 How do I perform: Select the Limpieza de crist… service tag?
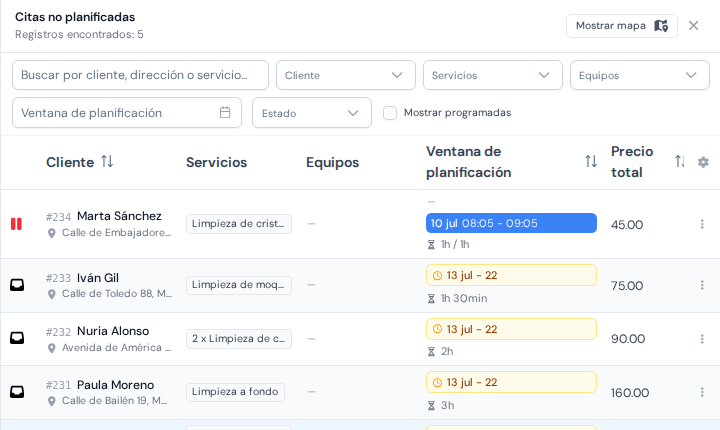tap(239, 224)
